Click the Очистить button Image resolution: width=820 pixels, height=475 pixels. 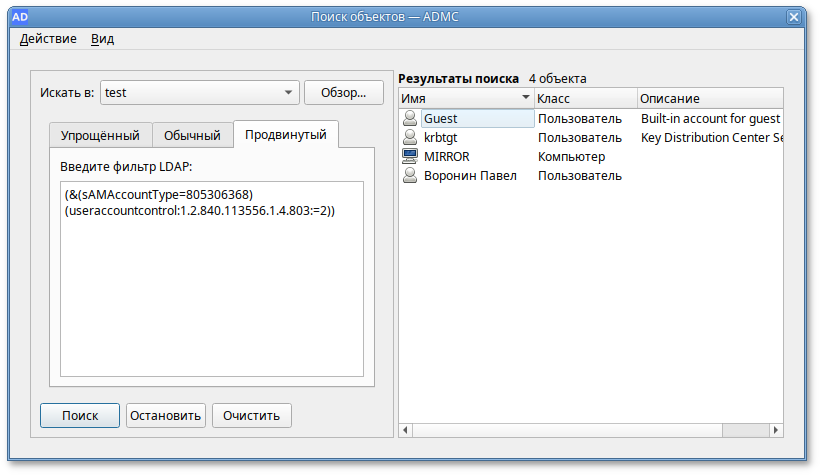pos(252,415)
